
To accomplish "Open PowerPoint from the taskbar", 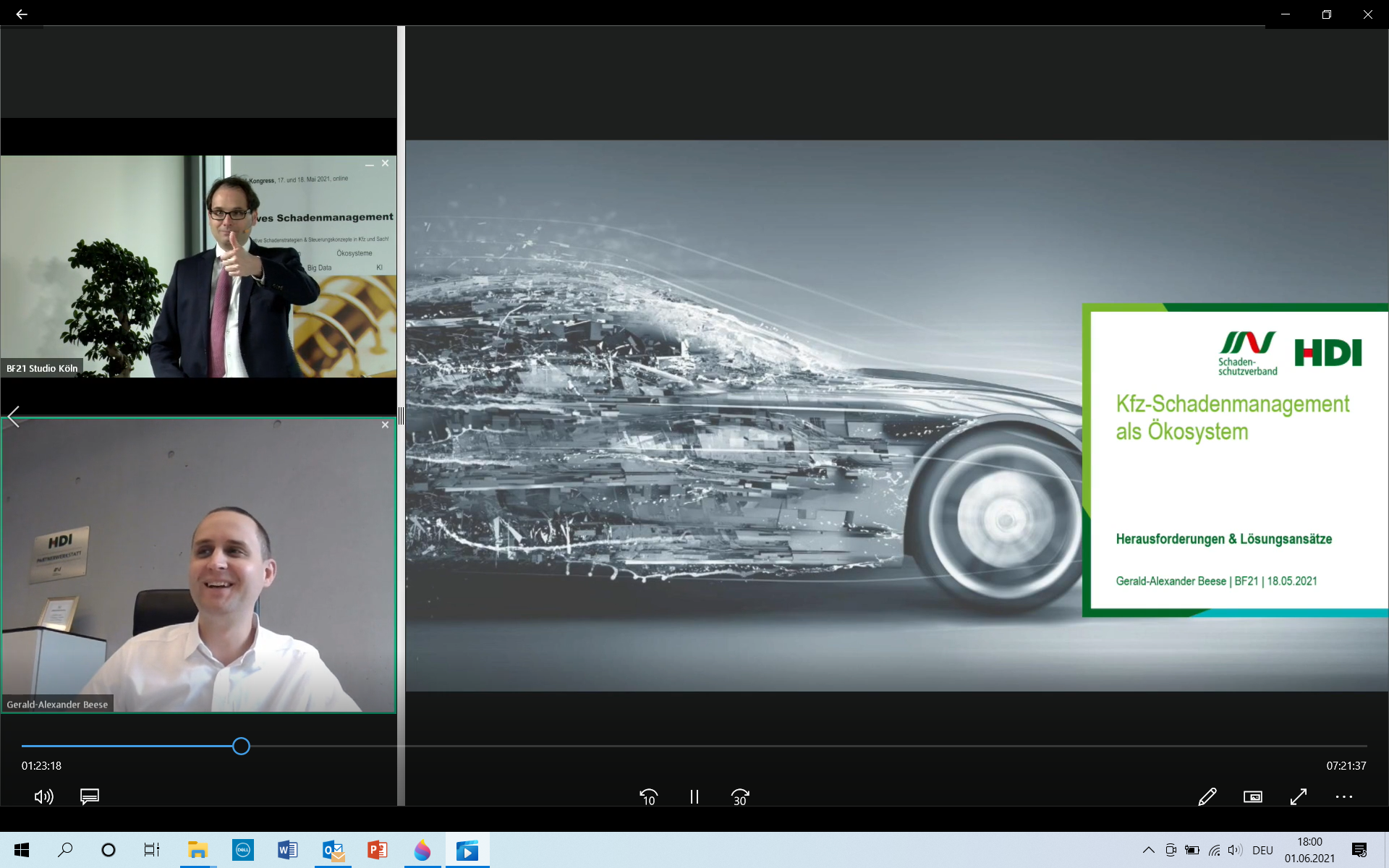I will click(378, 850).
